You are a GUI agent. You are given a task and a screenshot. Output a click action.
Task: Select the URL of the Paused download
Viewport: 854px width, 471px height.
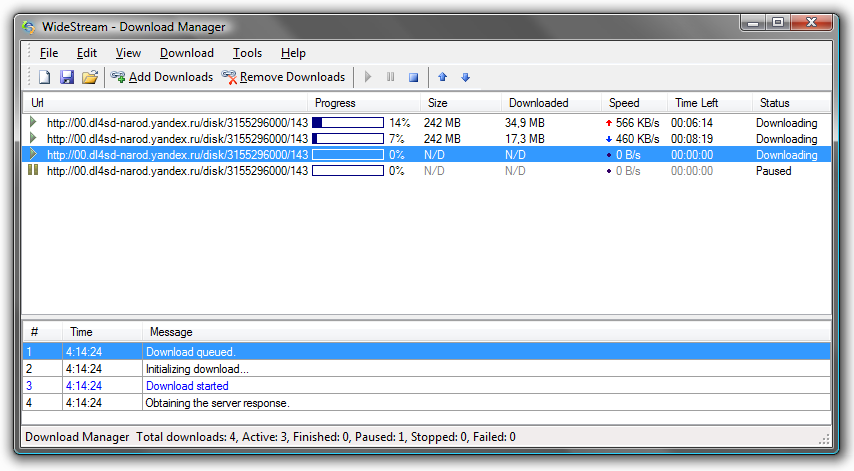click(177, 171)
